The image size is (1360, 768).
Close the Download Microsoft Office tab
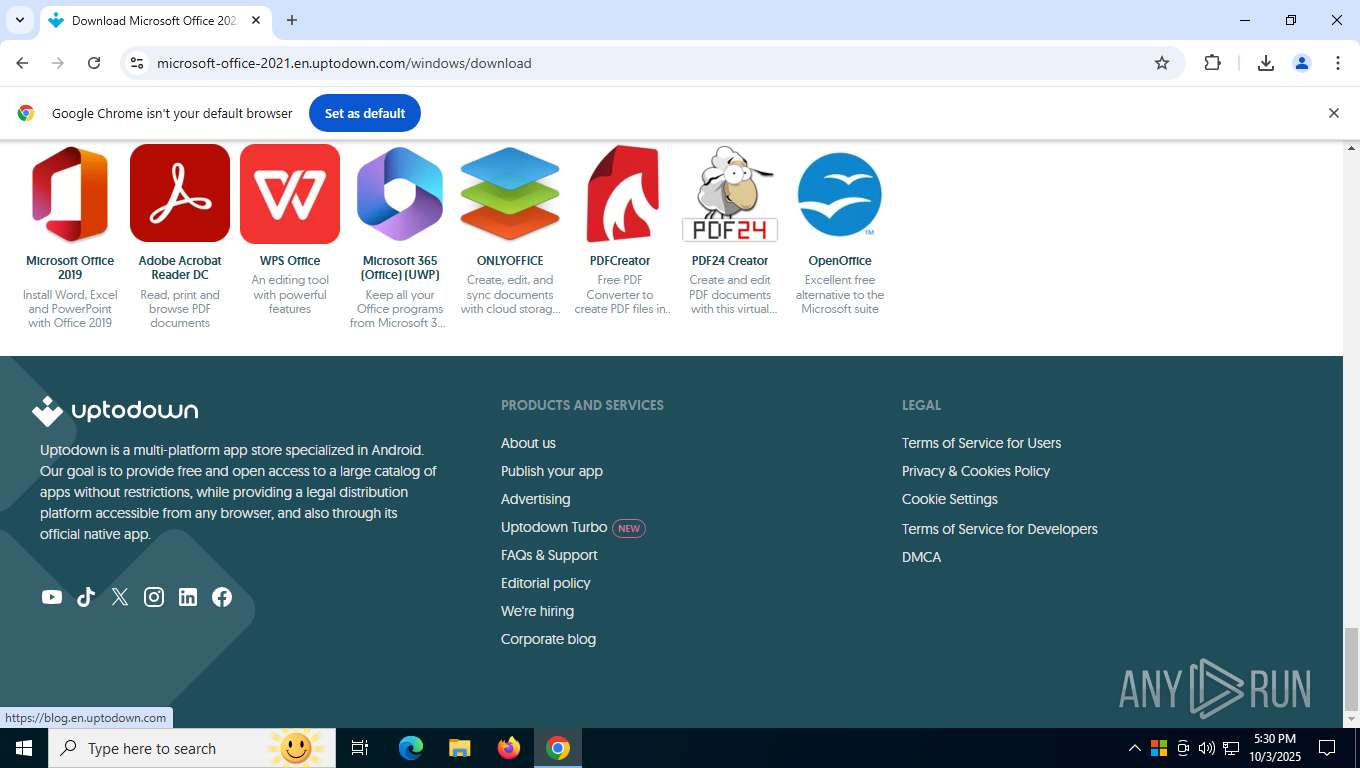pos(256,20)
